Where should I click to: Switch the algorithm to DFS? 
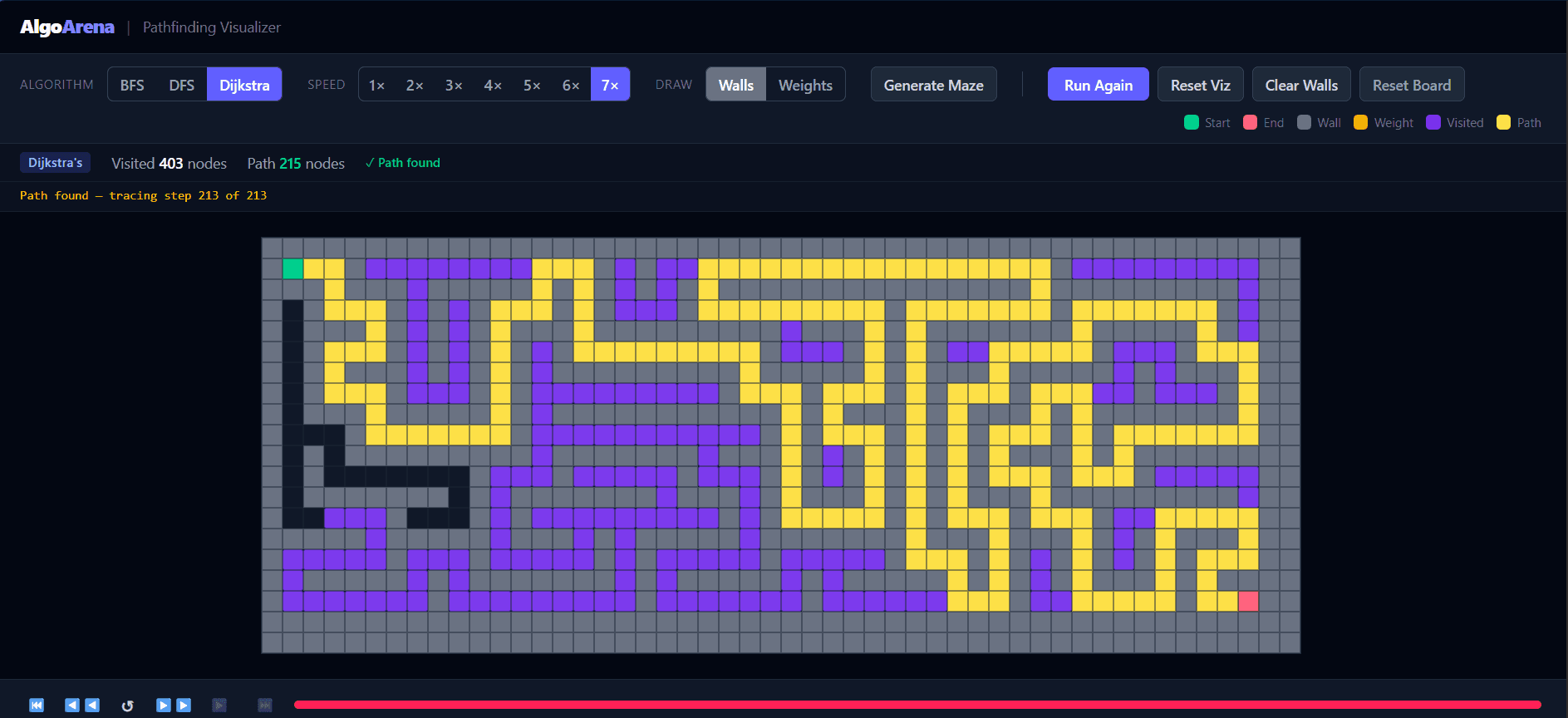182,85
